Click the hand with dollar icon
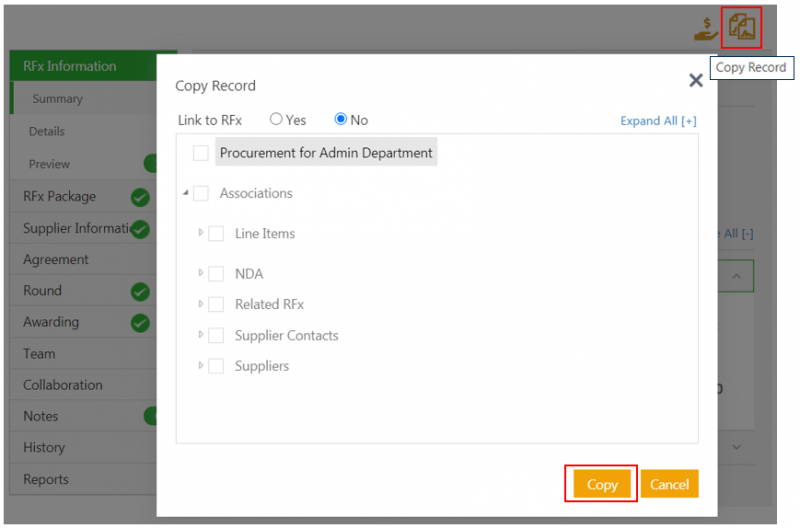Viewport: 800px width, 528px height. point(706,29)
